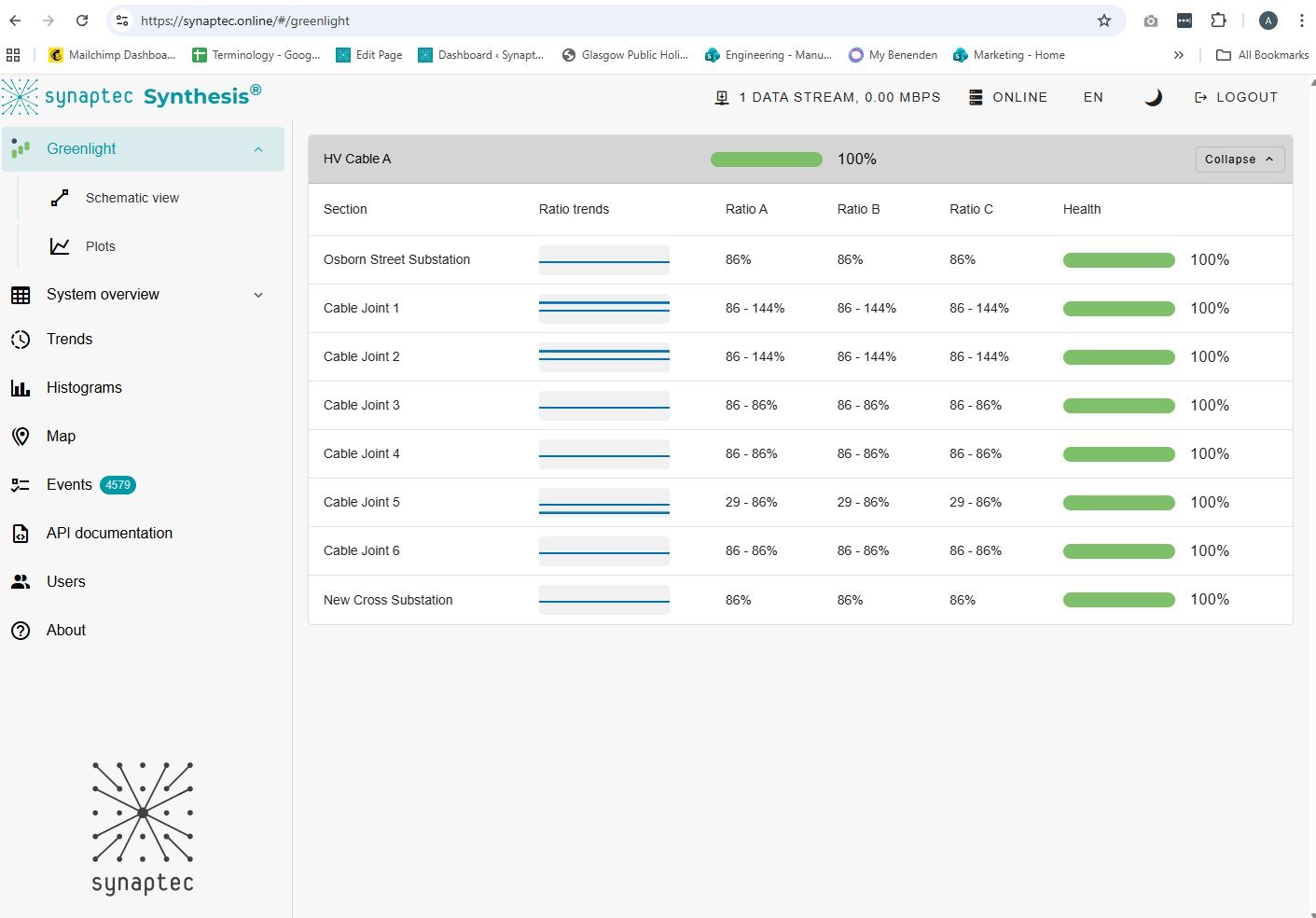Open the Histograms menu item
The height and width of the screenshot is (918, 1316).
(84, 388)
